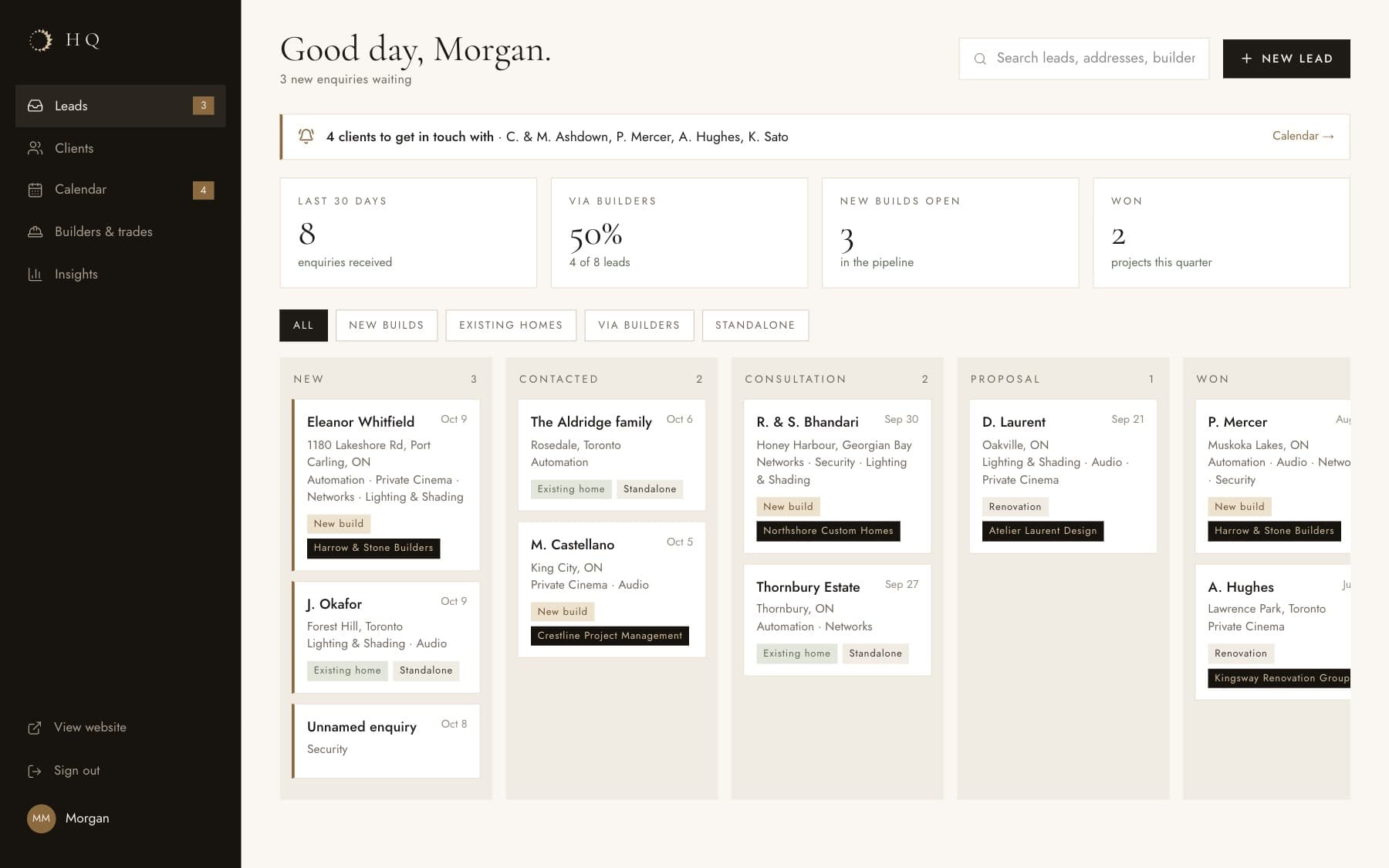Select the Standalone filter tab
The width and height of the screenshot is (1389, 868).
pos(755,326)
